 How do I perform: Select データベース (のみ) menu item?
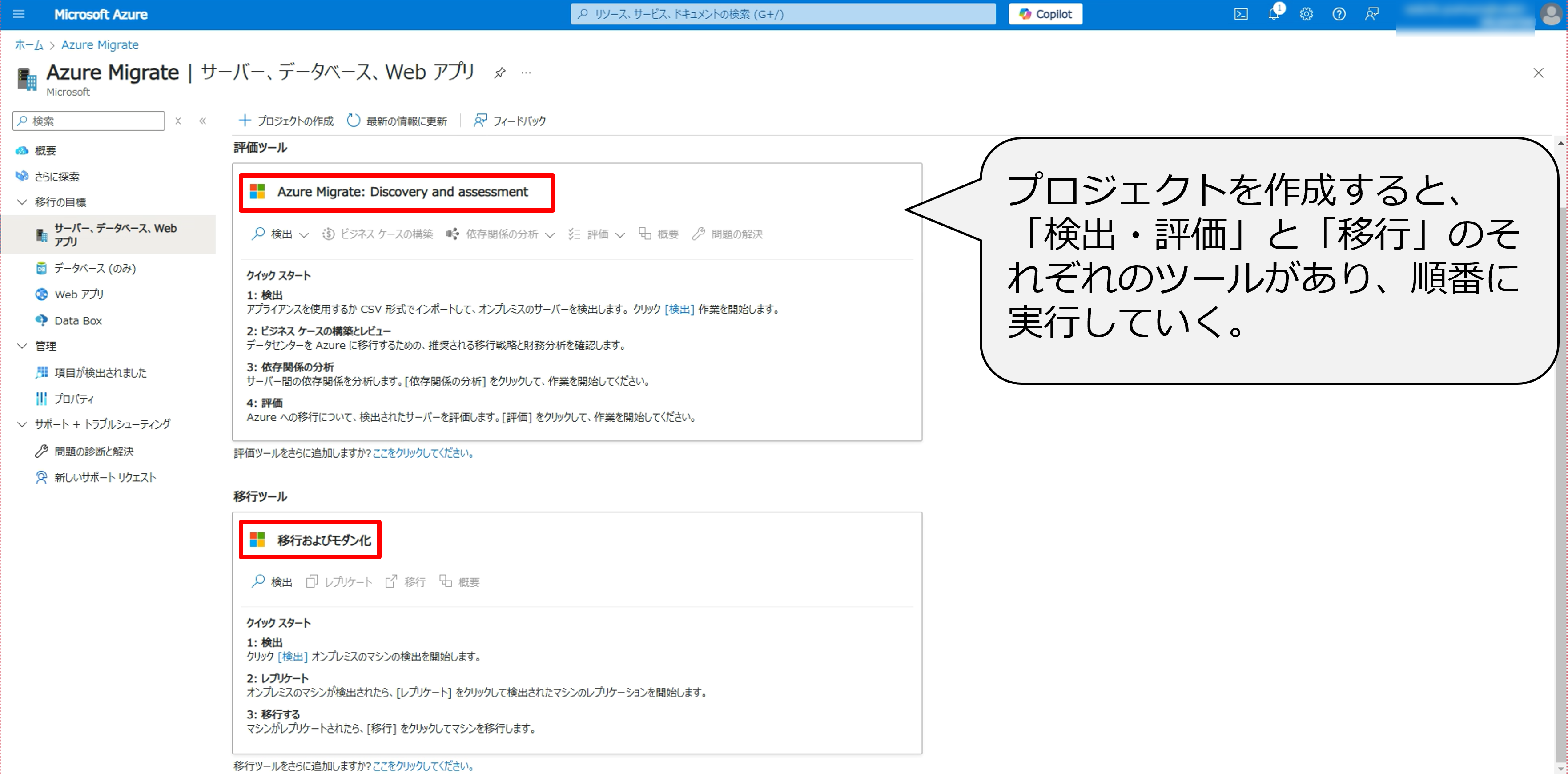tap(95, 268)
